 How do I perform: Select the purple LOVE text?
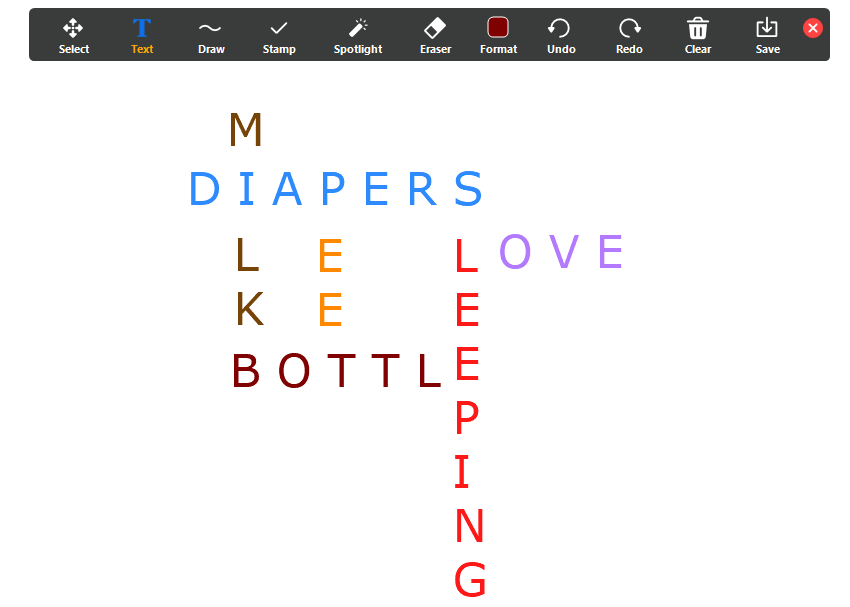(x=561, y=252)
